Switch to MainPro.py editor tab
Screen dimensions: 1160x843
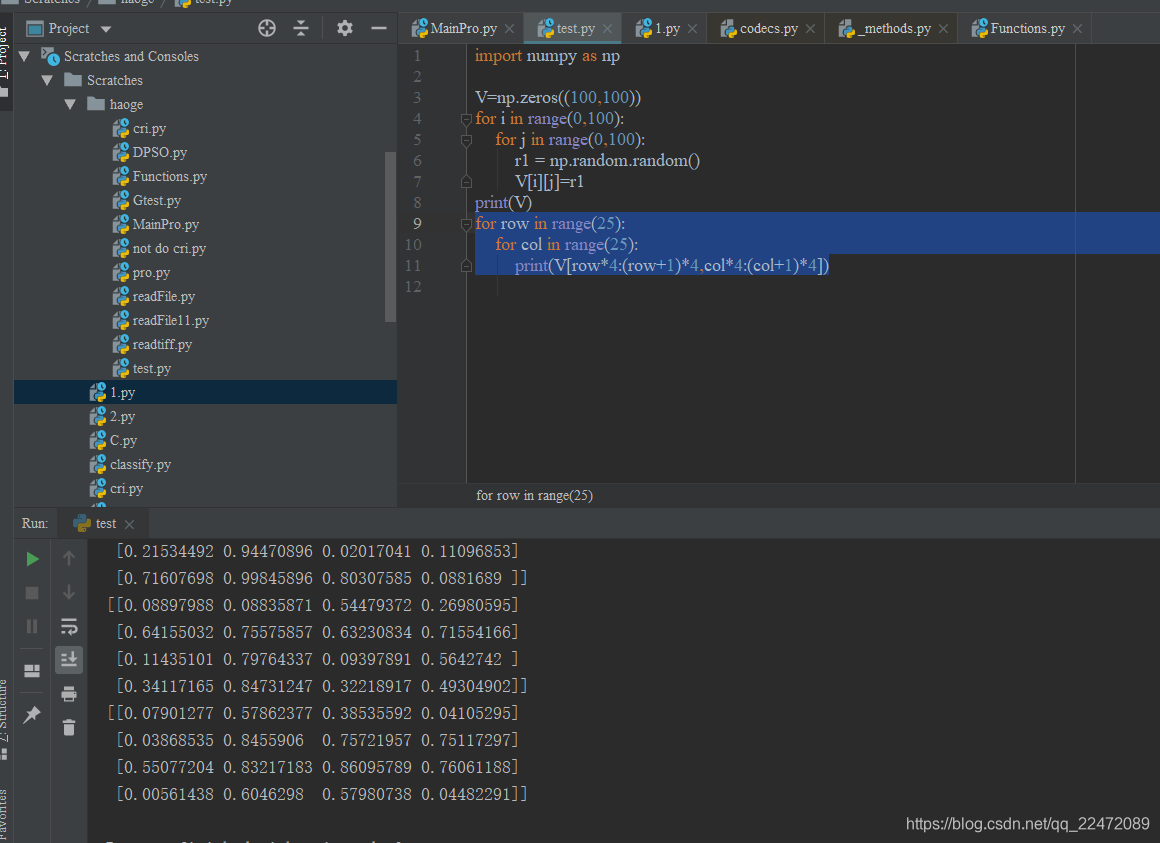click(x=464, y=29)
